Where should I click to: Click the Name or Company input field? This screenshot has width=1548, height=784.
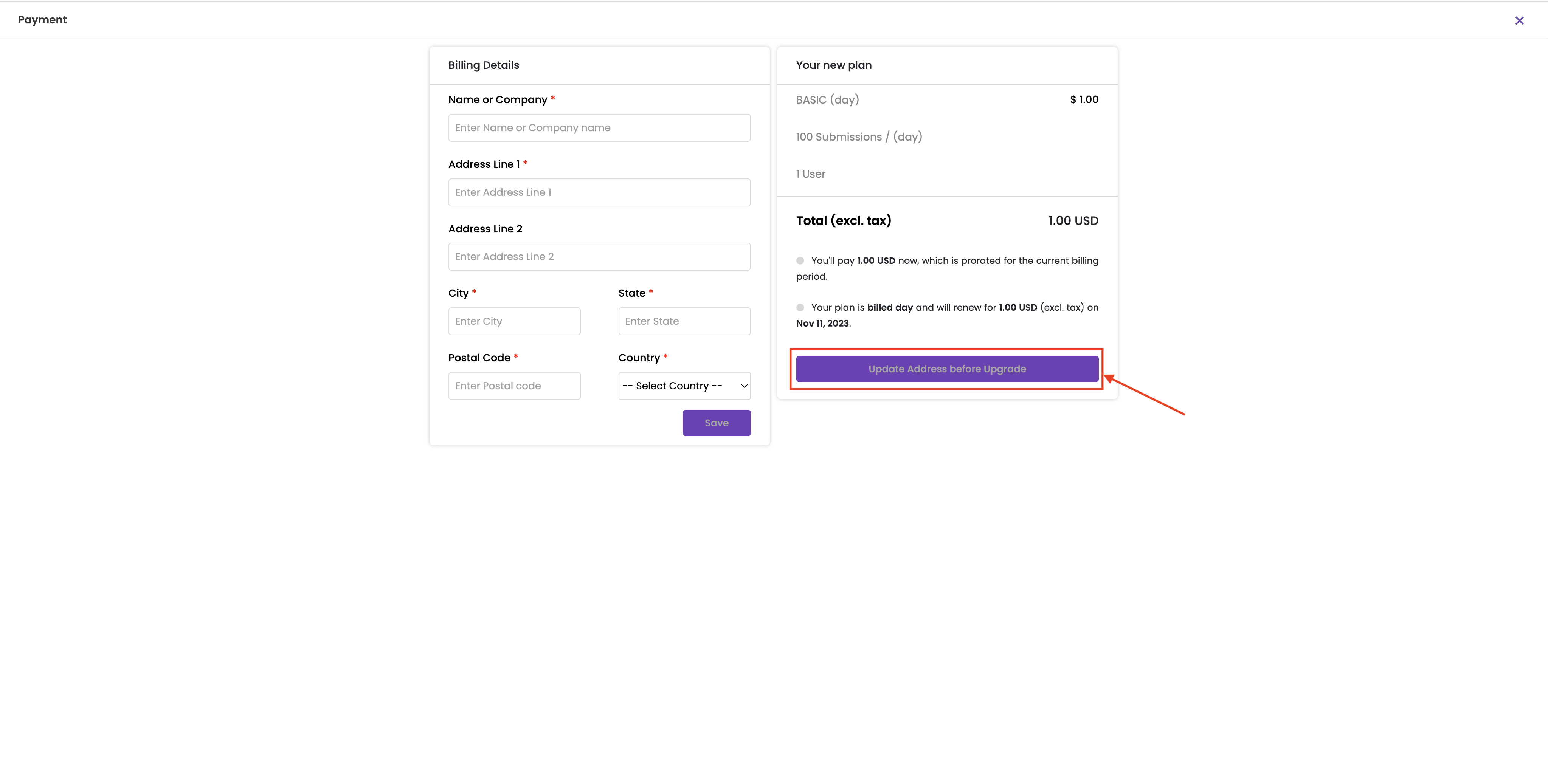click(599, 128)
